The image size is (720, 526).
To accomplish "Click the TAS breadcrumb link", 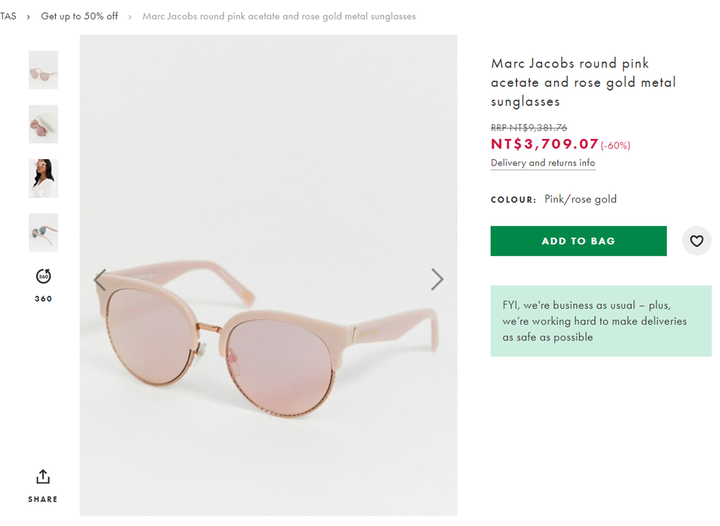I will tap(8, 16).
